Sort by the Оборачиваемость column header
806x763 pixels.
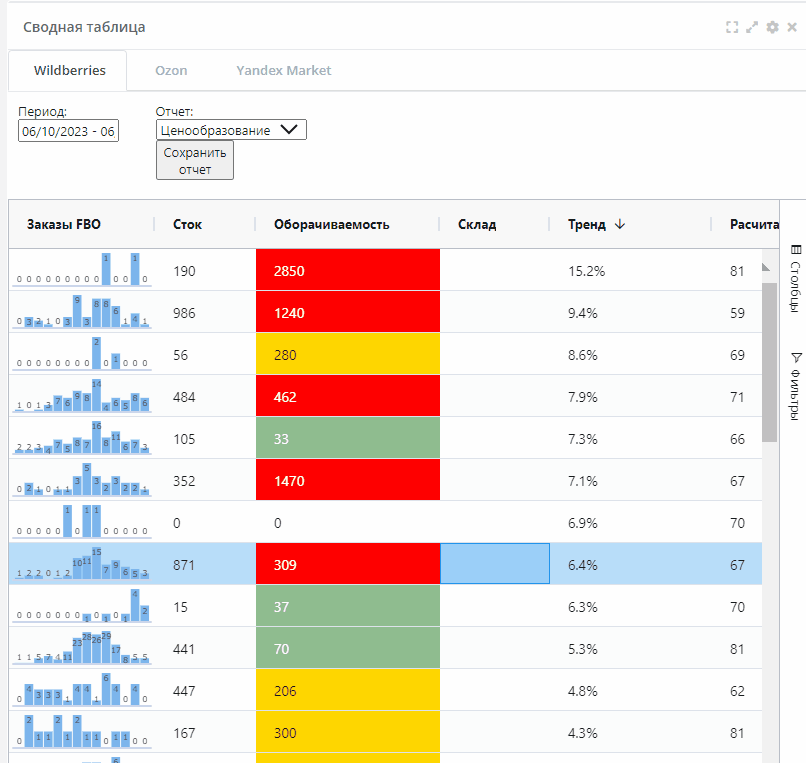click(332, 224)
